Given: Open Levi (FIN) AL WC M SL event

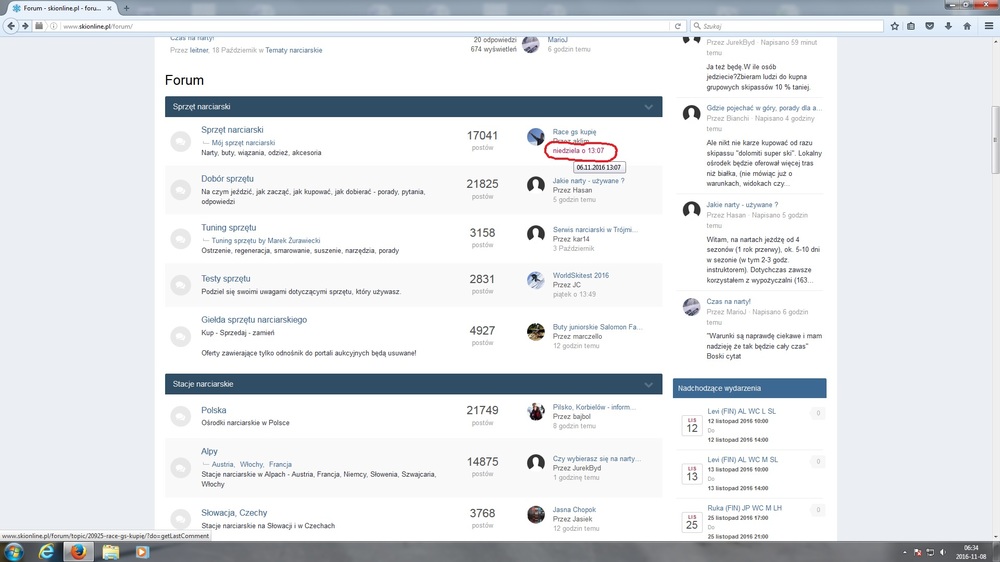Looking at the screenshot, I should tap(742, 459).
